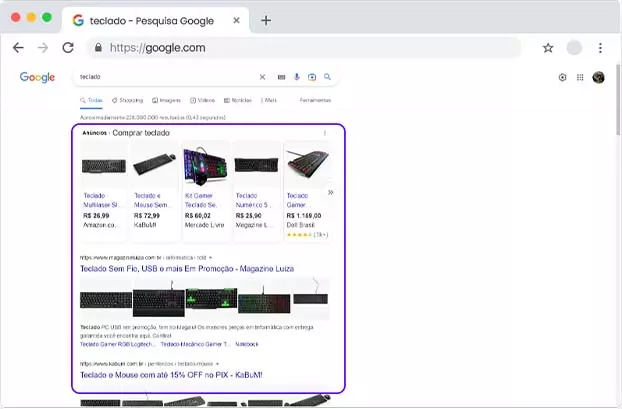Open the Teclado Gamer Dell product link
The width and height of the screenshot is (622, 409).
(298, 200)
